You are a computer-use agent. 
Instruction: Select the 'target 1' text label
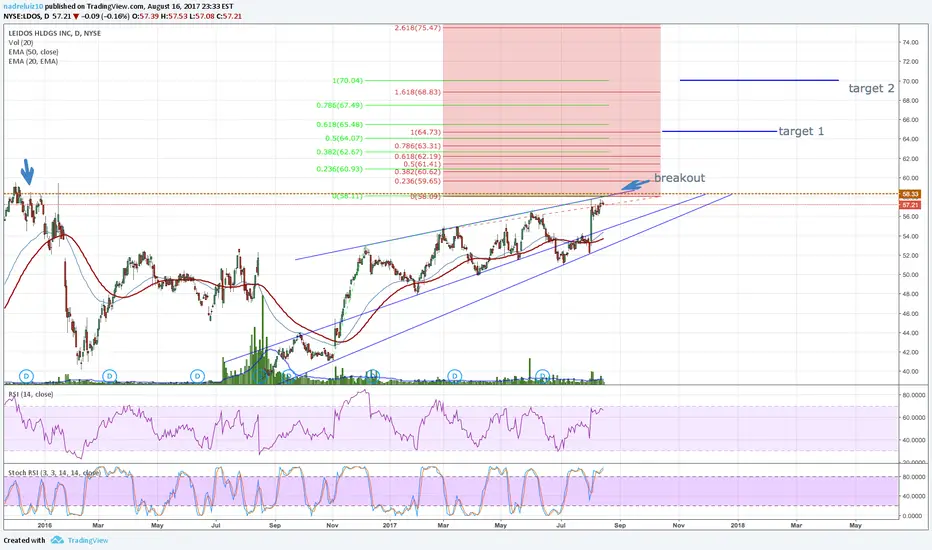(801, 131)
